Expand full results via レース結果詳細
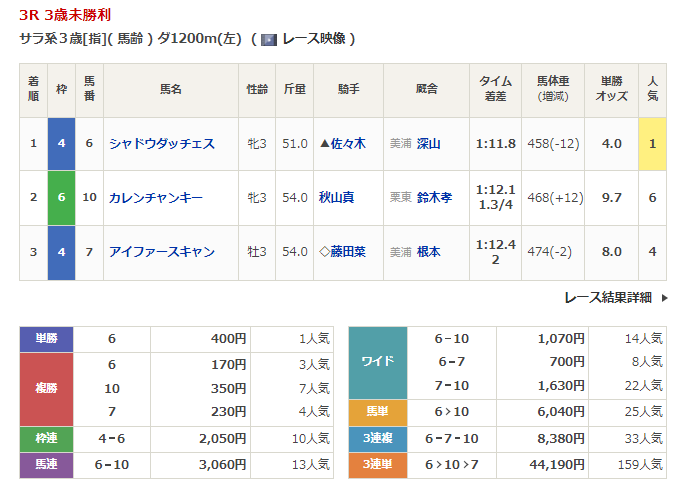 (607, 297)
